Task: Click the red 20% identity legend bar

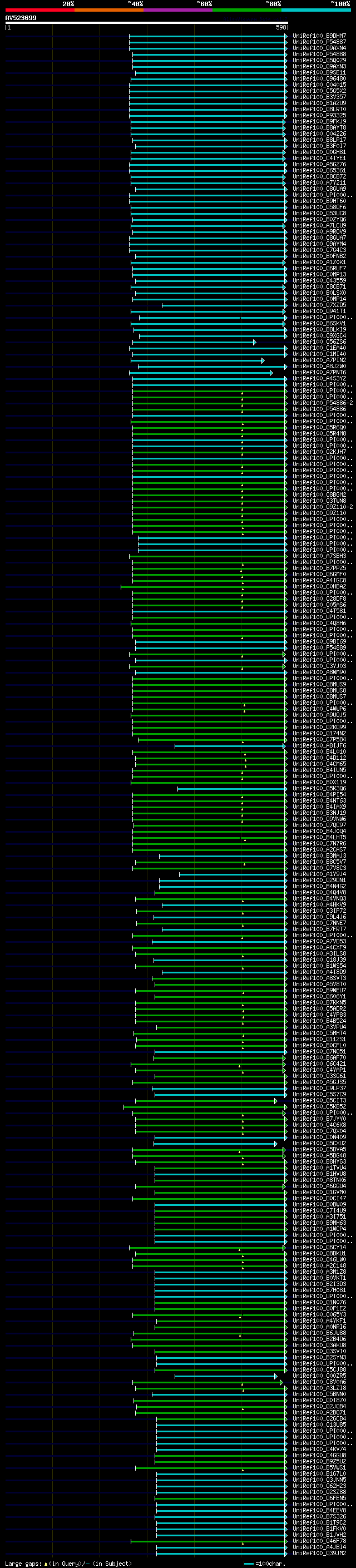Action: (x=40, y=10)
